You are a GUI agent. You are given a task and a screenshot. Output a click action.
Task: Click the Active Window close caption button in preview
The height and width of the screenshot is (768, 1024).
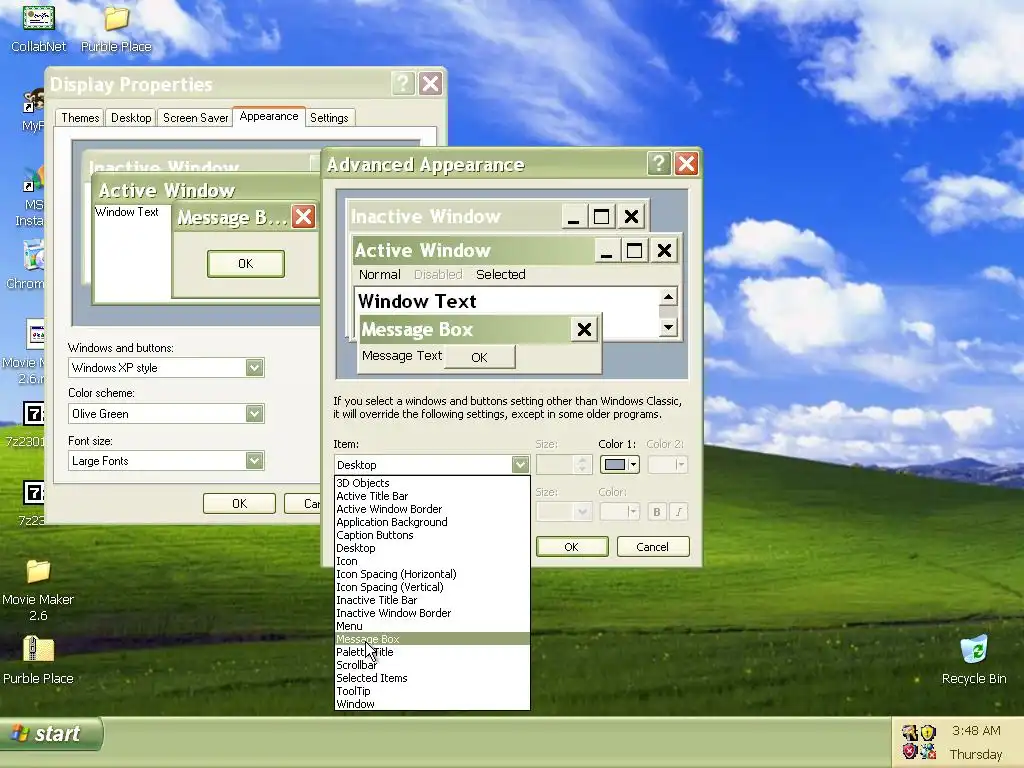664,251
